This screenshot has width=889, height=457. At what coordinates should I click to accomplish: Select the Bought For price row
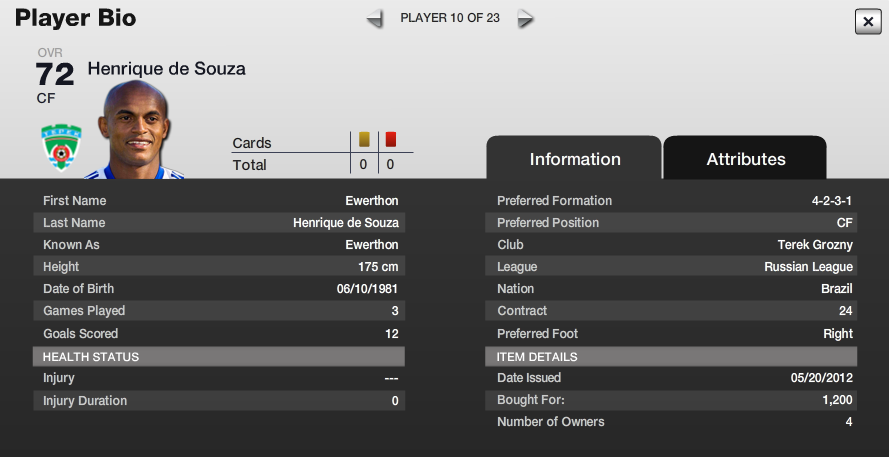pos(671,400)
